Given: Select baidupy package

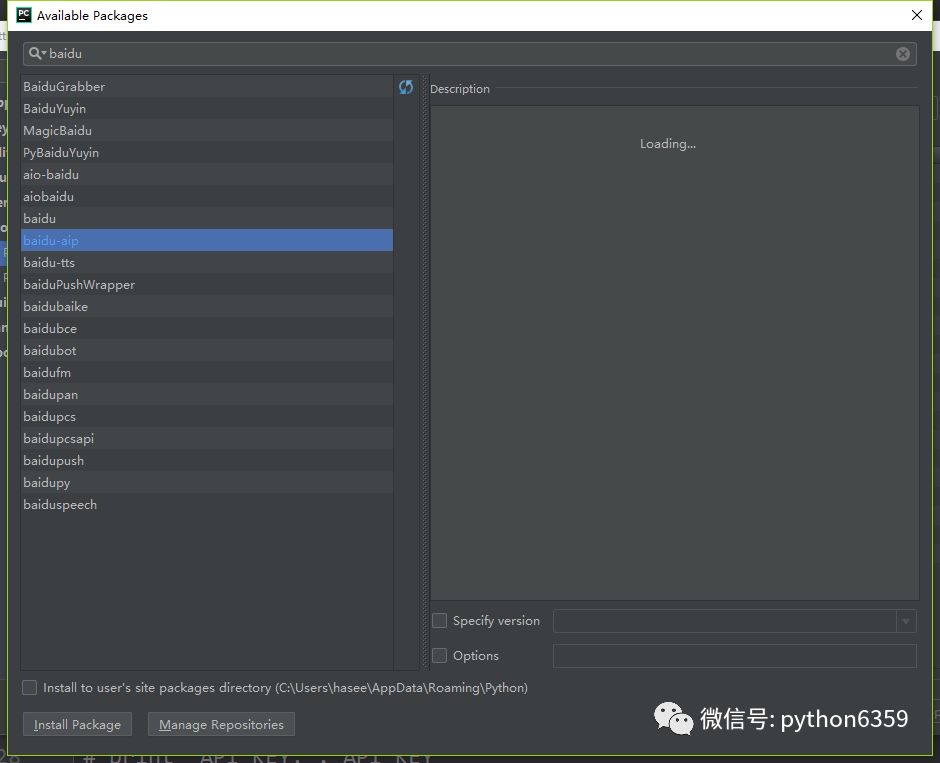Looking at the screenshot, I should 207,482.
